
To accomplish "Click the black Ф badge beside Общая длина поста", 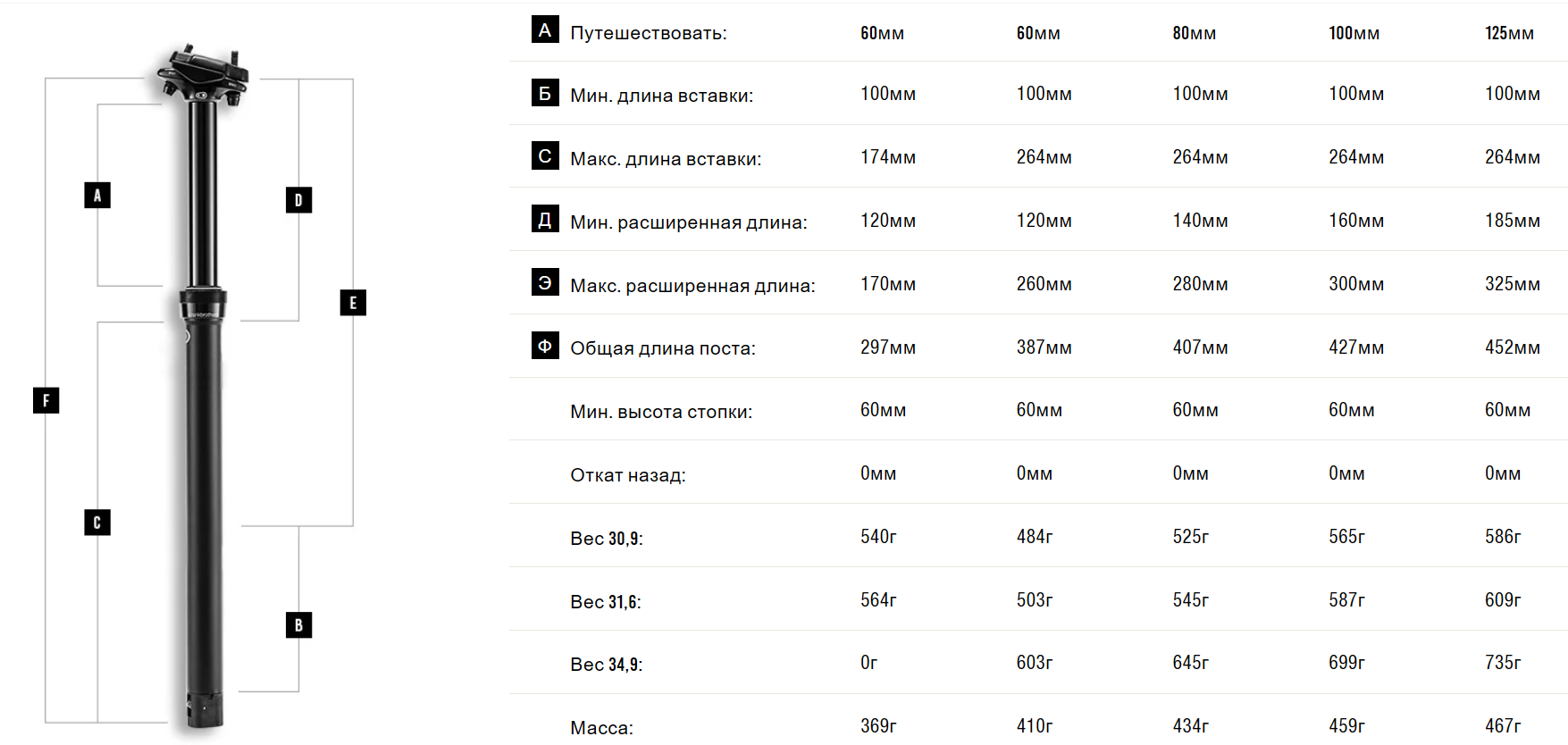I will 545,346.
